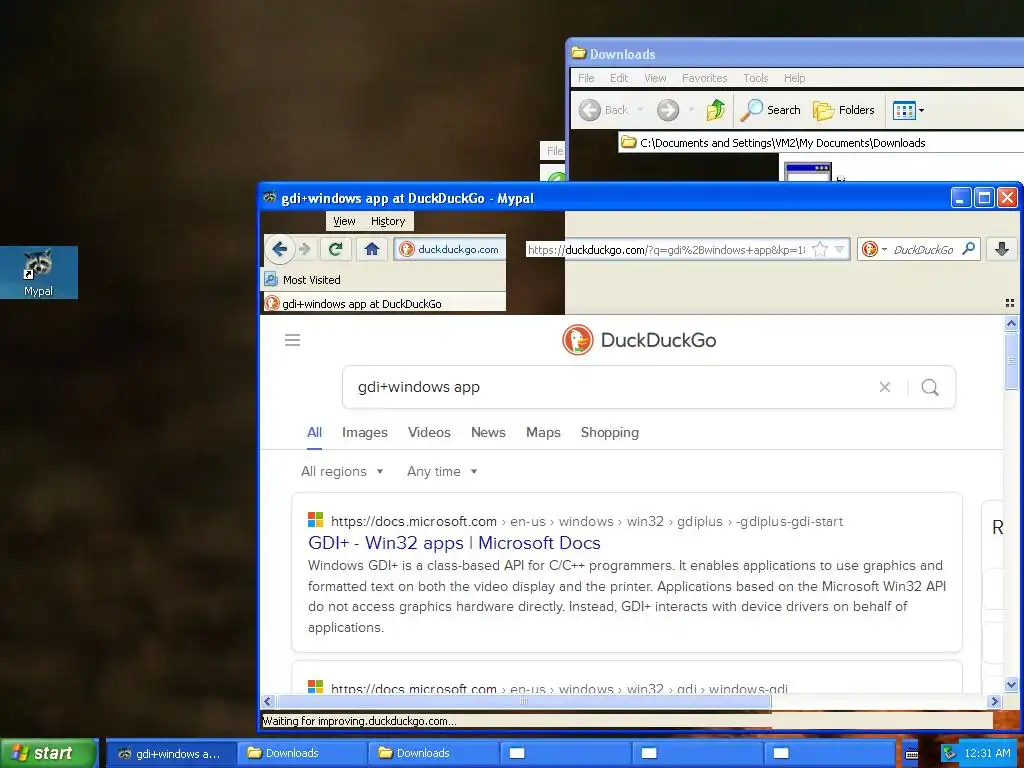Click the Forward button in Downloads window
This screenshot has width=1024, height=768.
667,110
